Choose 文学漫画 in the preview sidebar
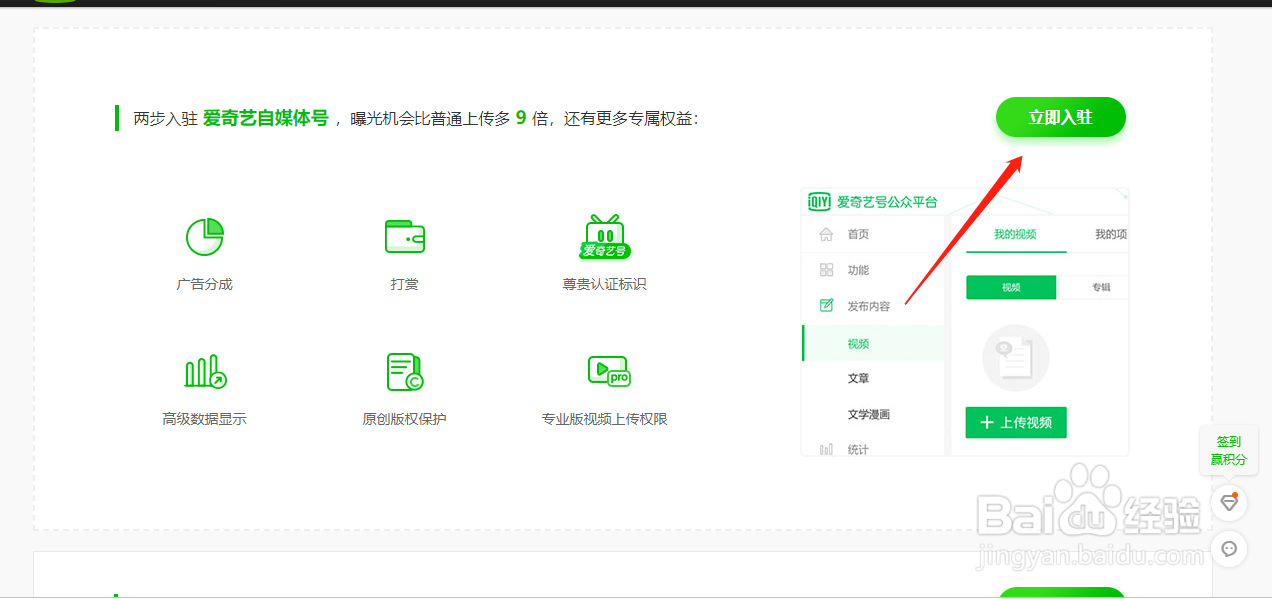This screenshot has width=1272, height=599. coord(868,414)
